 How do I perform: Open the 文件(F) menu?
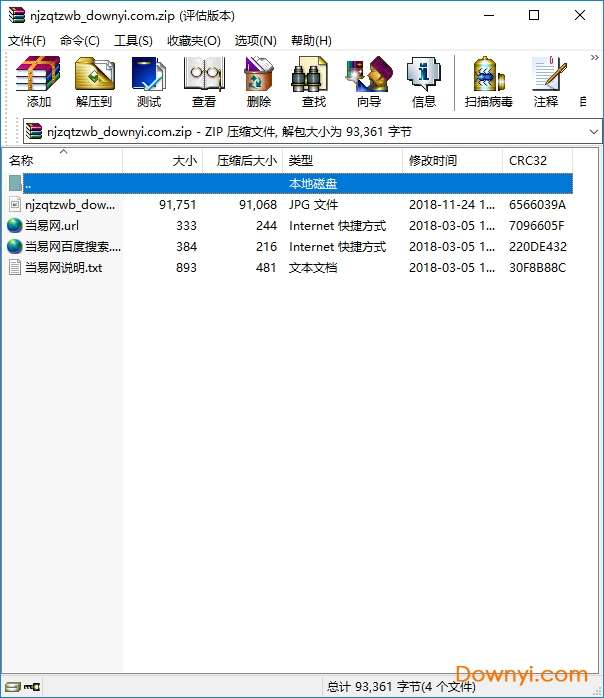(27, 41)
